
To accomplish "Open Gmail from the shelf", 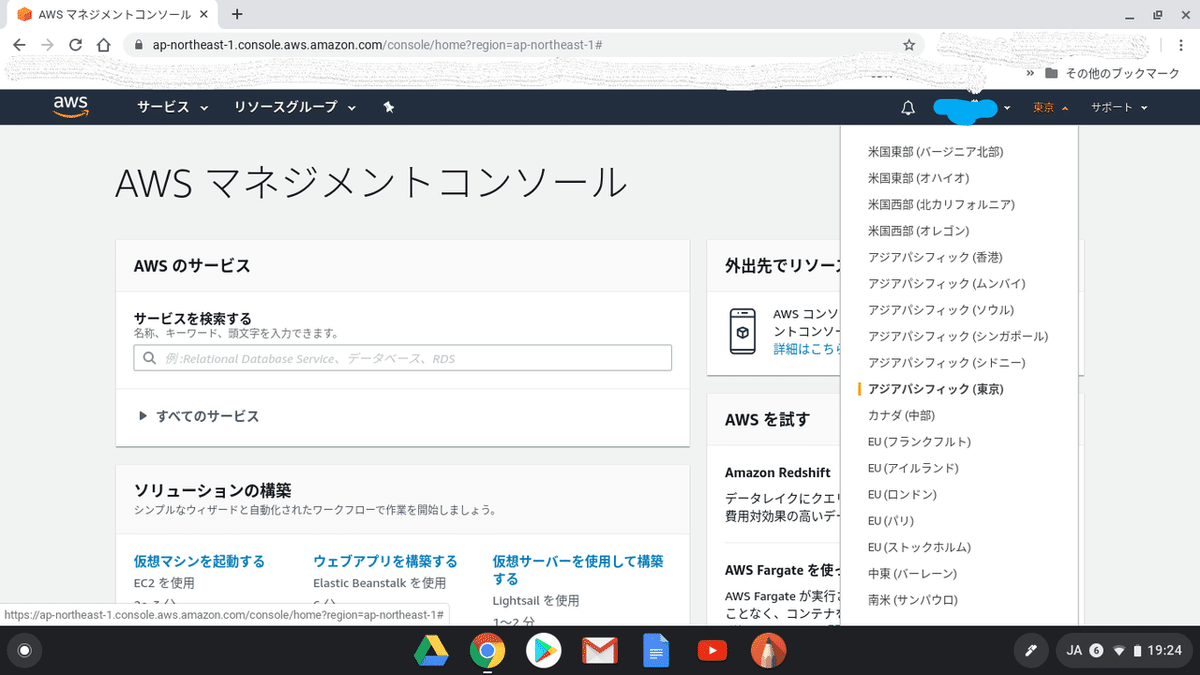I will coord(599,651).
